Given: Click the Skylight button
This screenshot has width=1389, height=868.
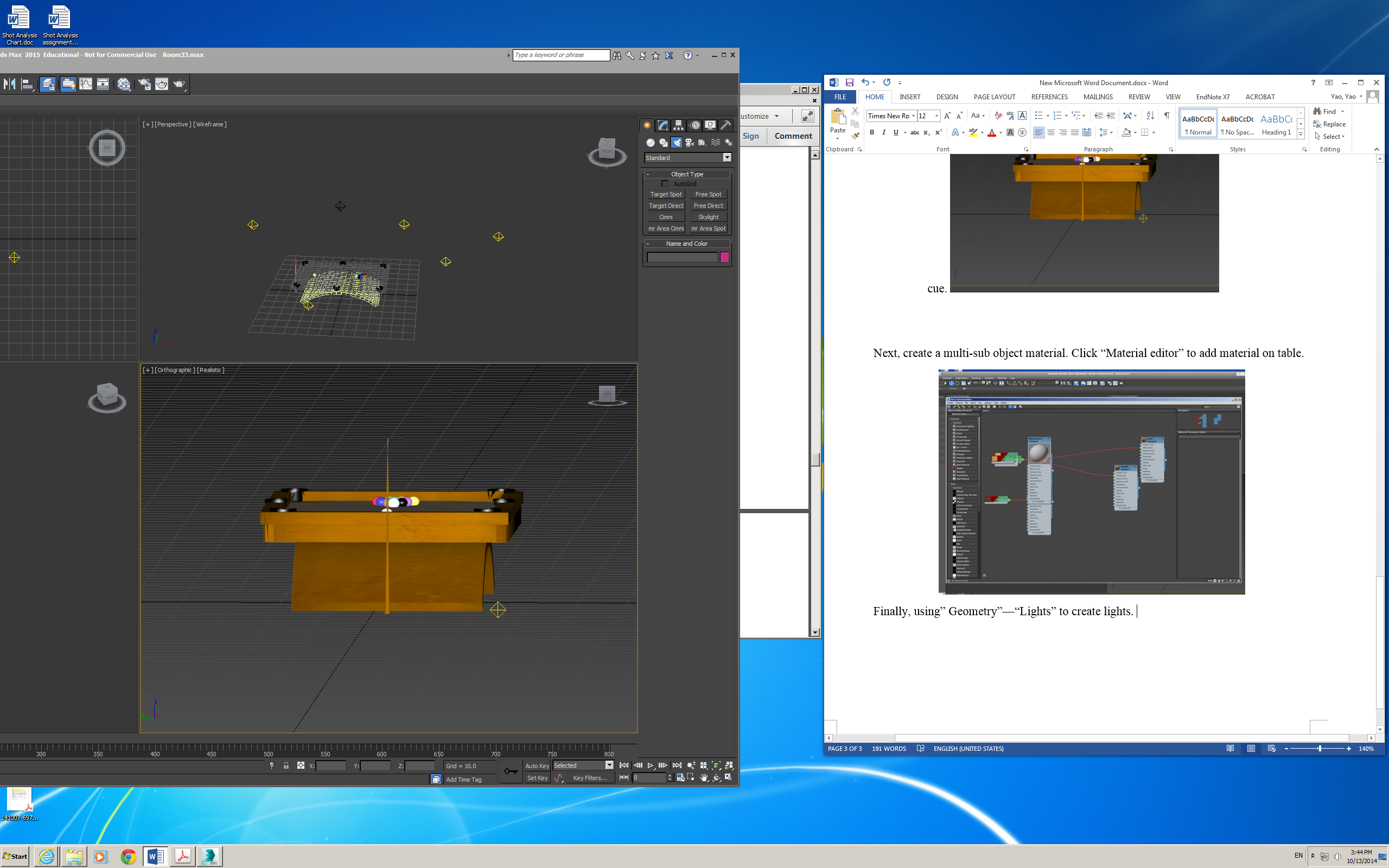Looking at the screenshot, I should pyautogui.click(x=708, y=217).
